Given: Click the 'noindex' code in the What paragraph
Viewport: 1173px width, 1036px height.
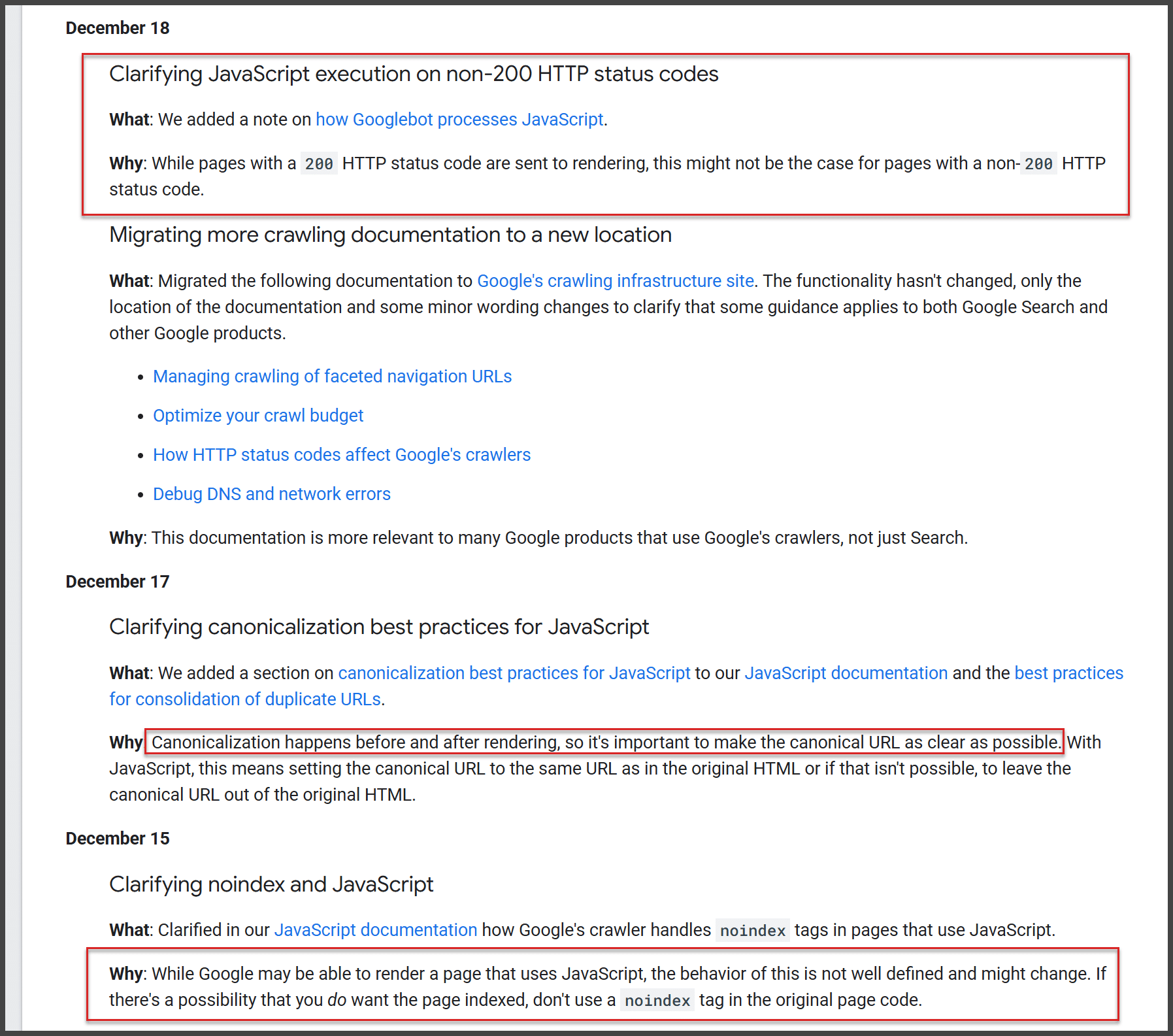Looking at the screenshot, I should click(x=753, y=931).
